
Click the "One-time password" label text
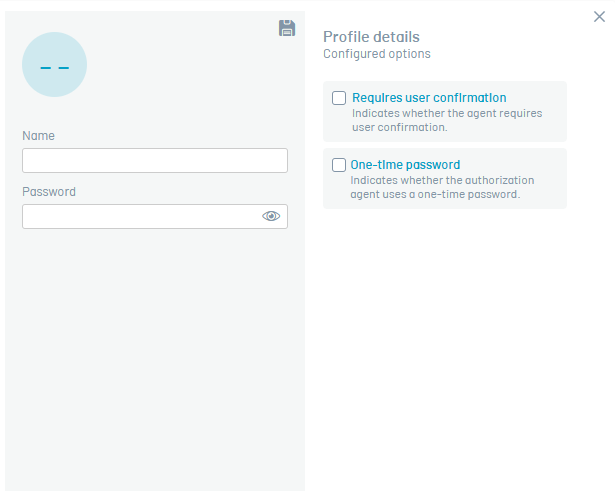point(405,165)
